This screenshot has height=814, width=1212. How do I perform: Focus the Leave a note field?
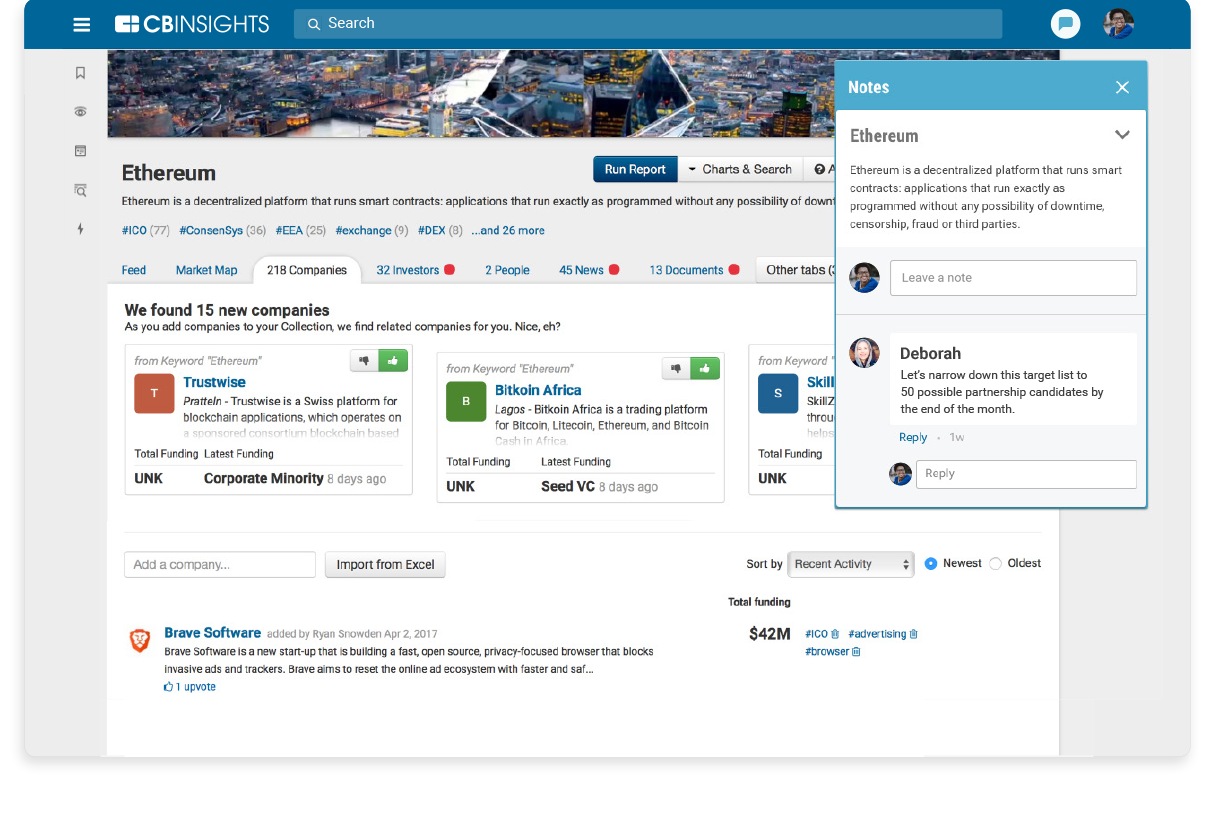1013,278
